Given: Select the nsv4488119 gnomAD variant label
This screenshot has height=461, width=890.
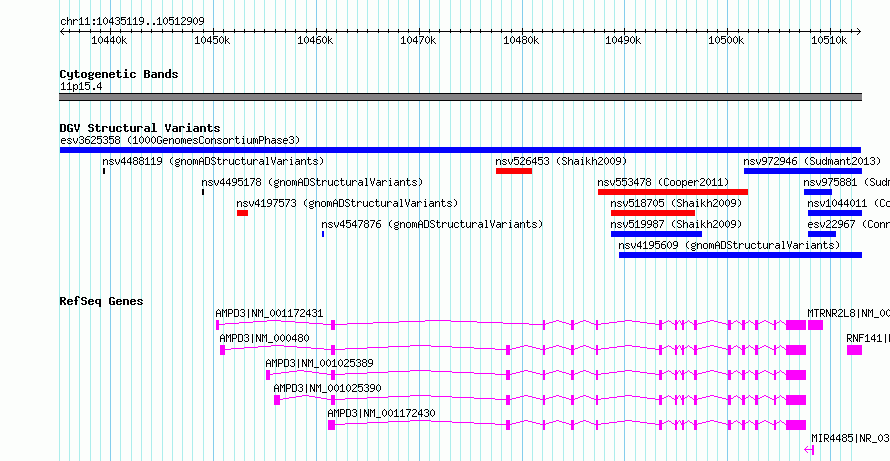Looking at the screenshot, I should [213, 161].
